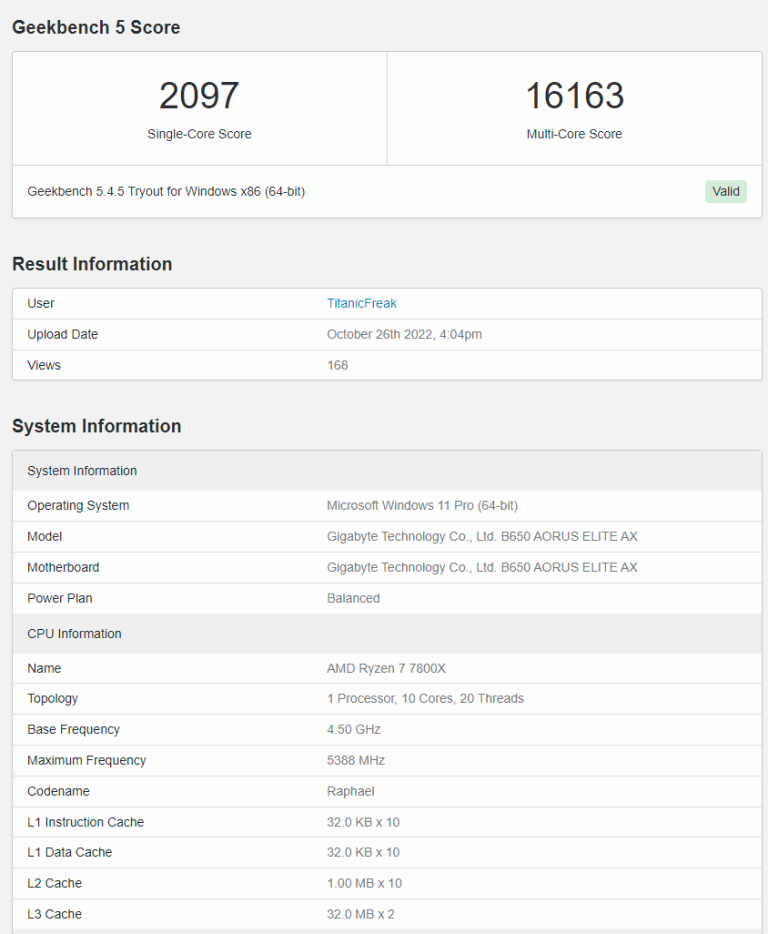Select the Motherboard row's B650 AORUS ELITE AX value
Image resolution: width=768 pixels, height=934 pixels.
pyautogui.click(x=481, y=567)
